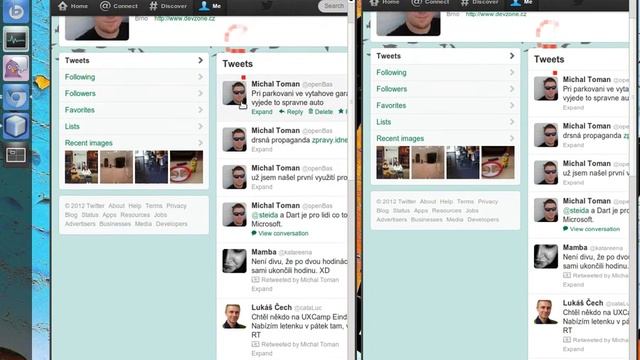Screen dimensions: 640x360
Task: Open devzone.cz link in left window
Action: [x=184, y=18]
